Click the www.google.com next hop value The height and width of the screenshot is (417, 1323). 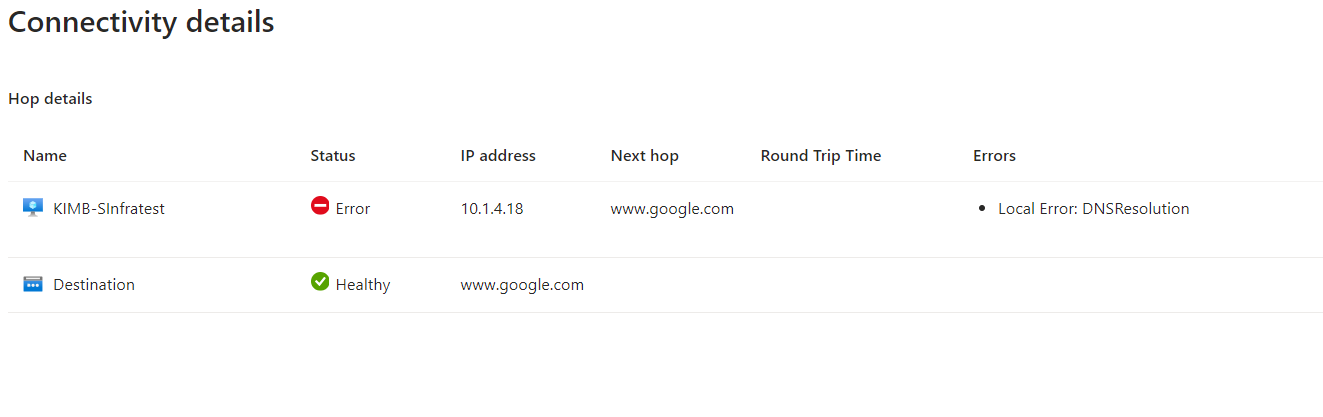click(x=672, y=209)
